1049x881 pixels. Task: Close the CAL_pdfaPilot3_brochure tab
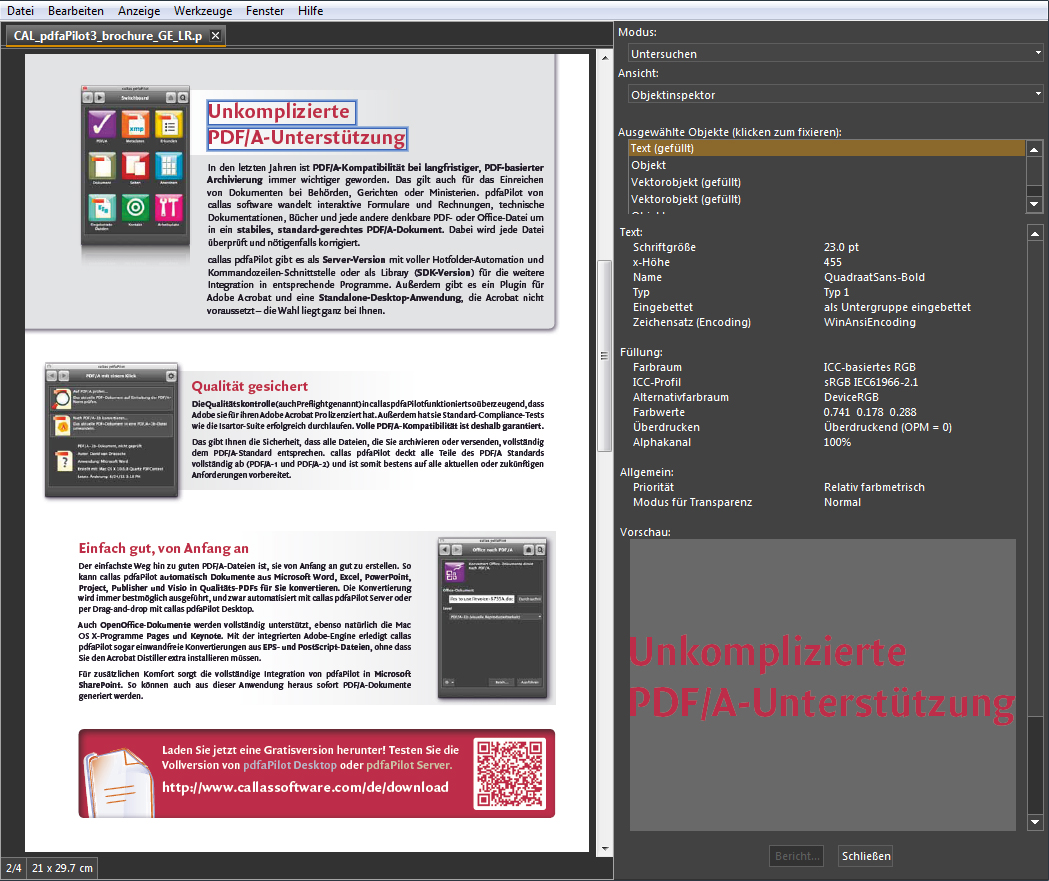[x=215, y=35]
